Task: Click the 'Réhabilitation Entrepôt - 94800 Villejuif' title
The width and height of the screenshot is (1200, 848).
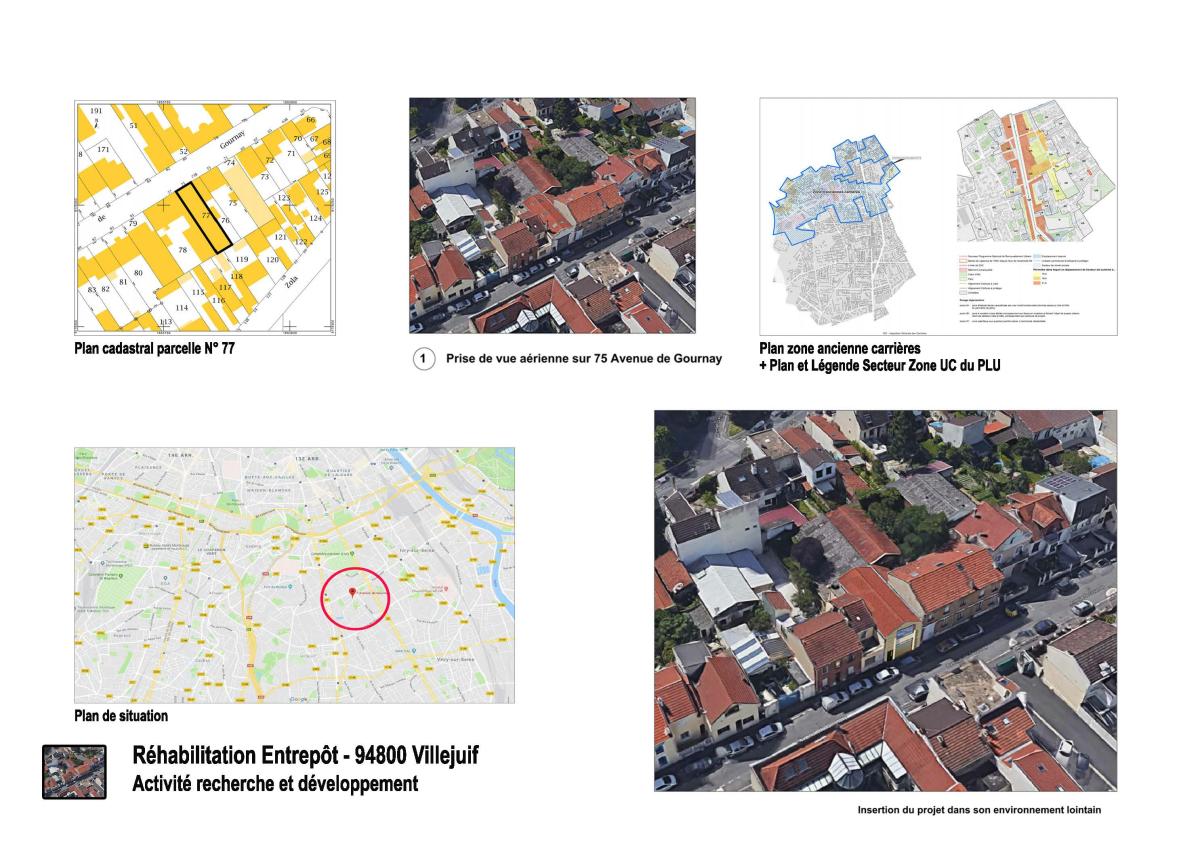Action: [305, 756]
